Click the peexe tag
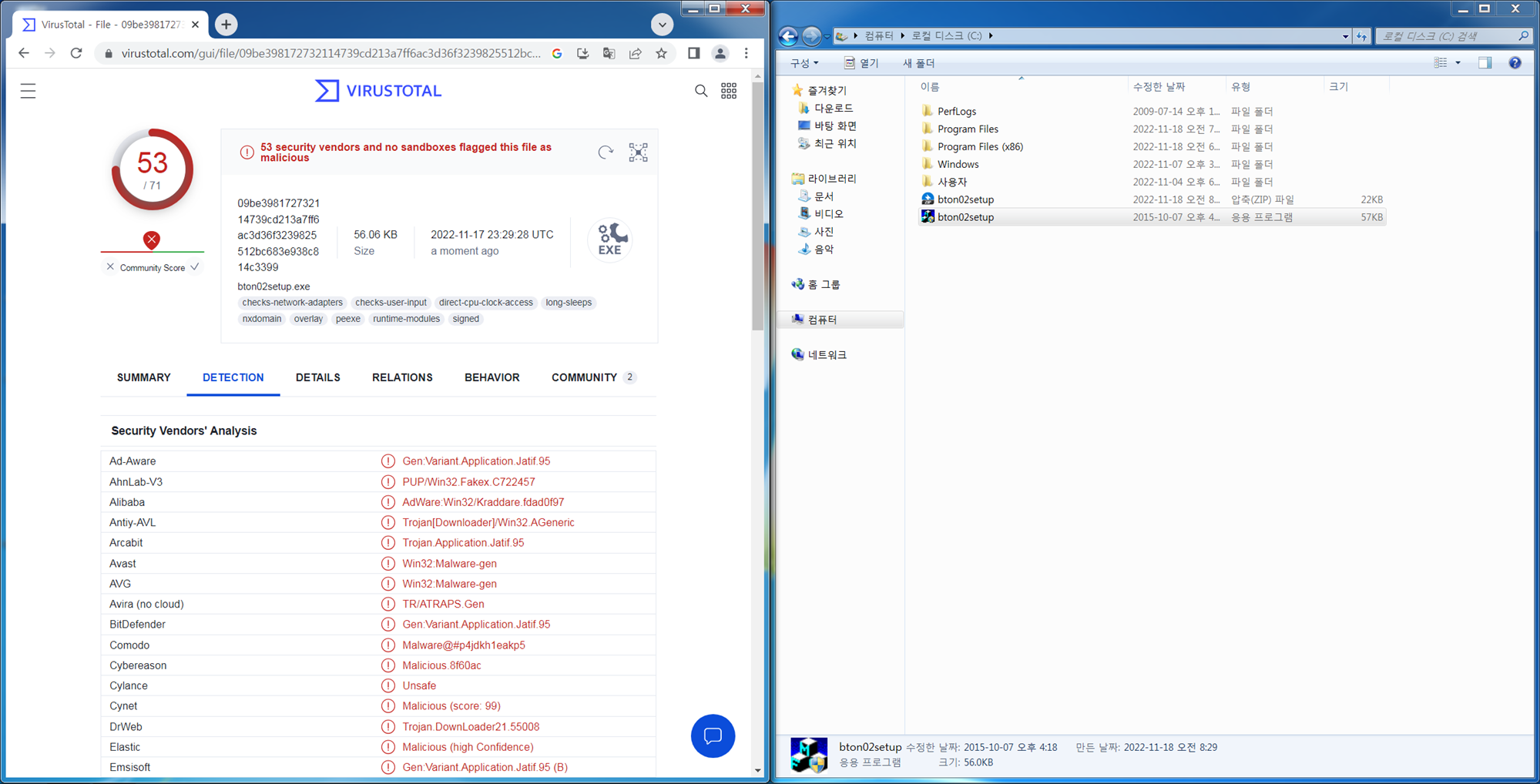The image size is (1540, 784). (348, 319)
